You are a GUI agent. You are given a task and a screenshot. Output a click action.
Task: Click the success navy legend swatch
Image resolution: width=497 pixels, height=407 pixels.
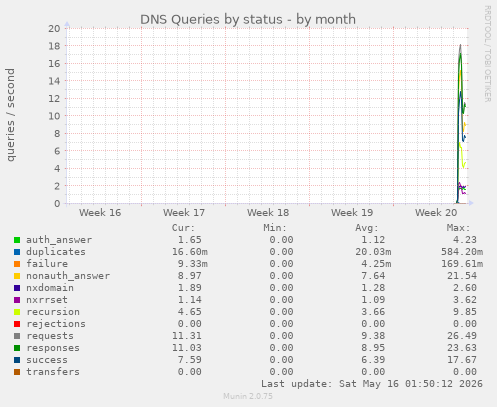[17, 360]
